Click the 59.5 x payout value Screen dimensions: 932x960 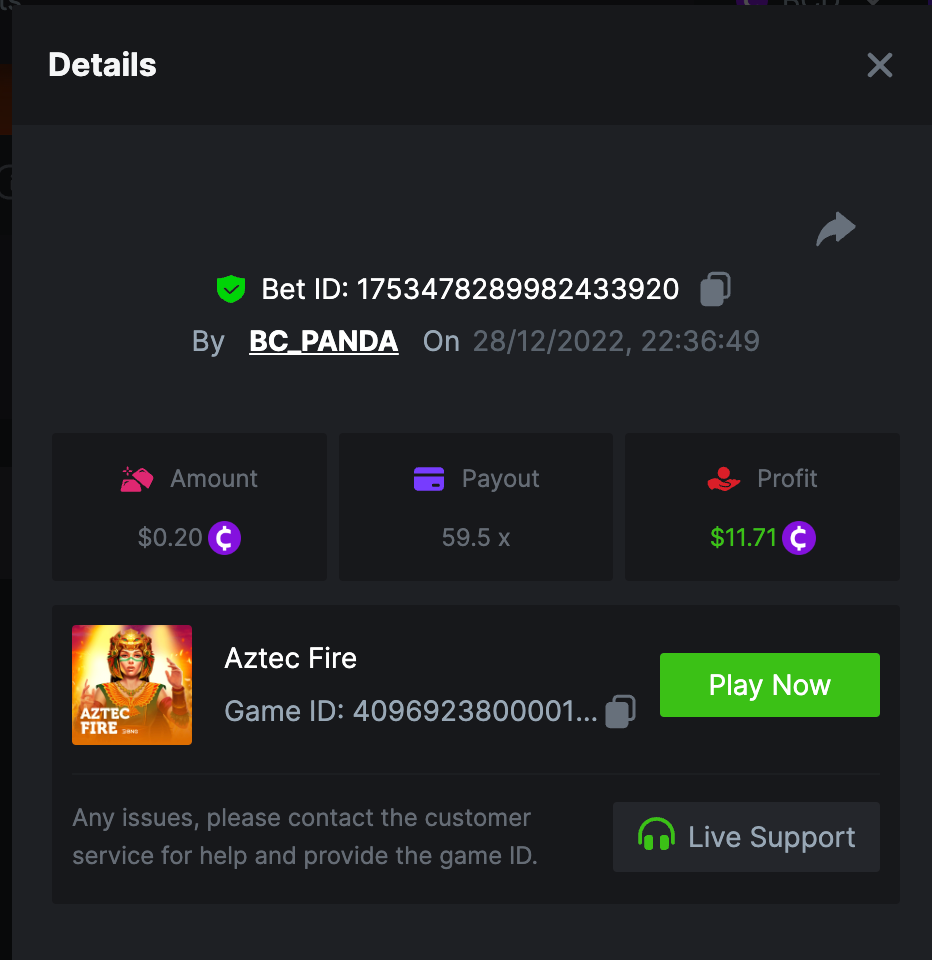pyautogui.click(x=476, y=538)
